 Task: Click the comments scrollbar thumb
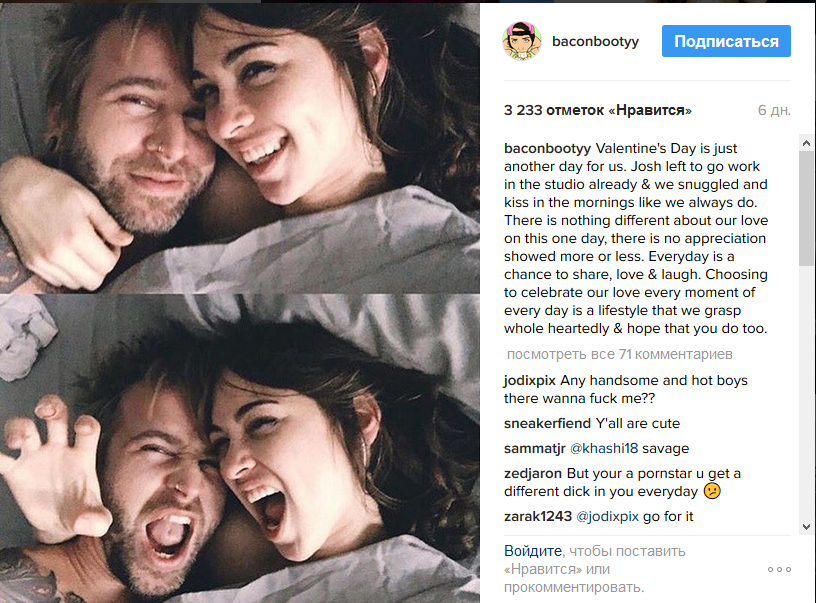coord(807,209)
